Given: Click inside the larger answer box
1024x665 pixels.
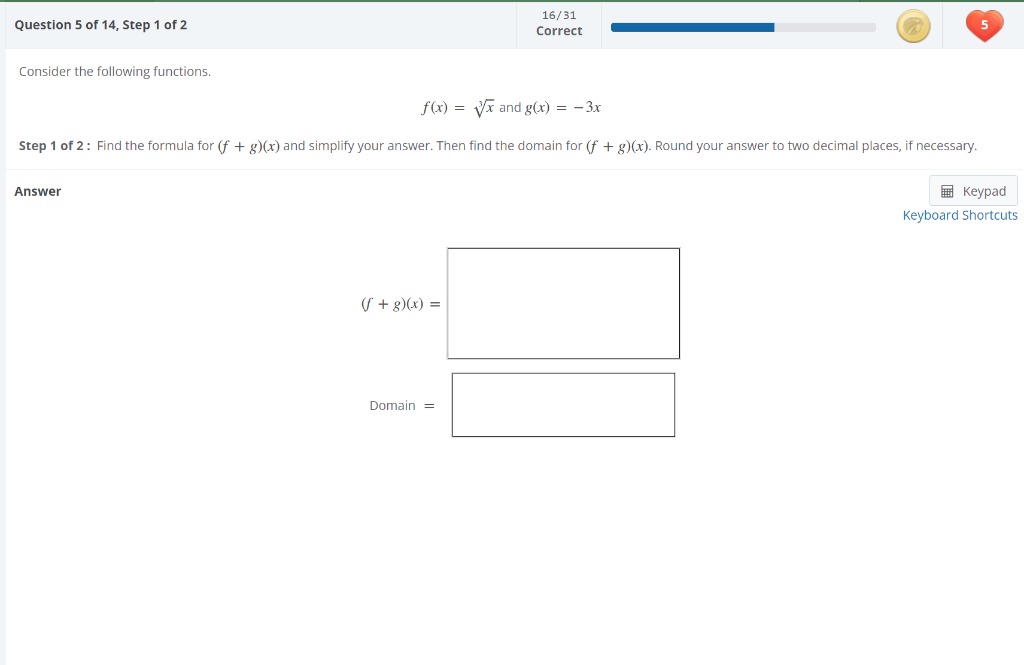Looking at the screenshot, I should 563,303.
